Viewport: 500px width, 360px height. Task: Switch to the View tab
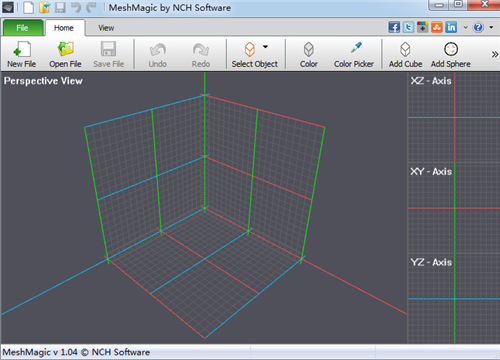106,28
